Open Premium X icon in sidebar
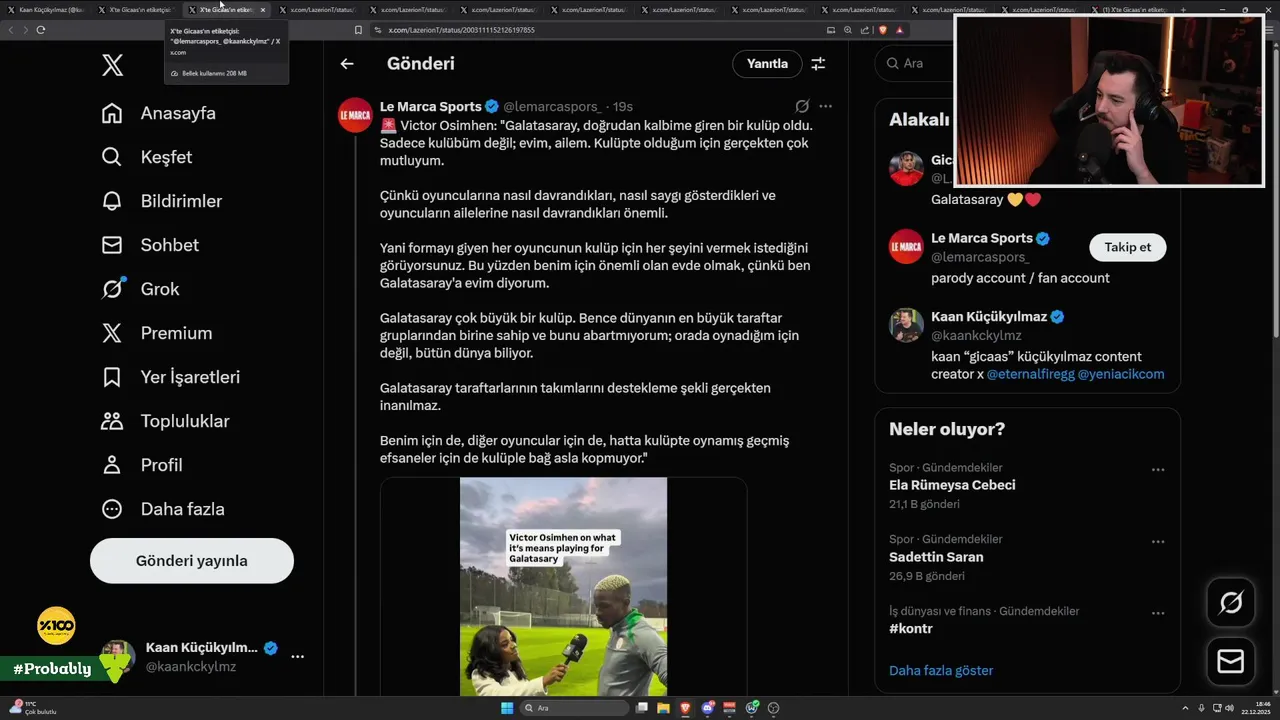This screenshot has height=720, width=1280. [112, 333]
